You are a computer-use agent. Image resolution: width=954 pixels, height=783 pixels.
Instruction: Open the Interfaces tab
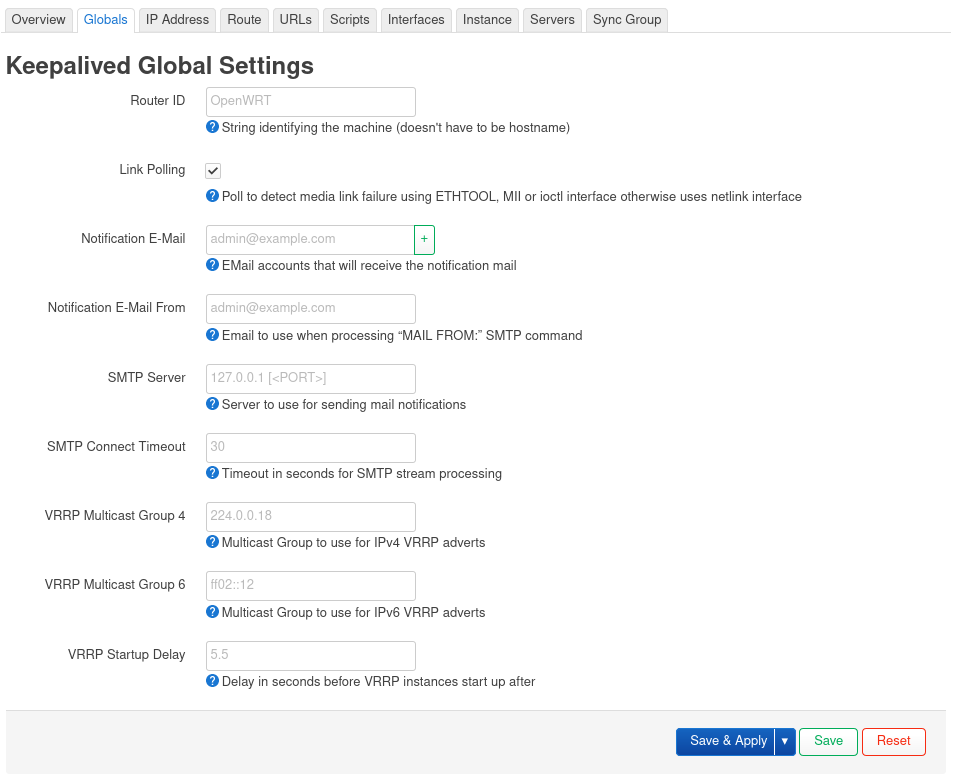pyautogui.click(x=416, y=19)
